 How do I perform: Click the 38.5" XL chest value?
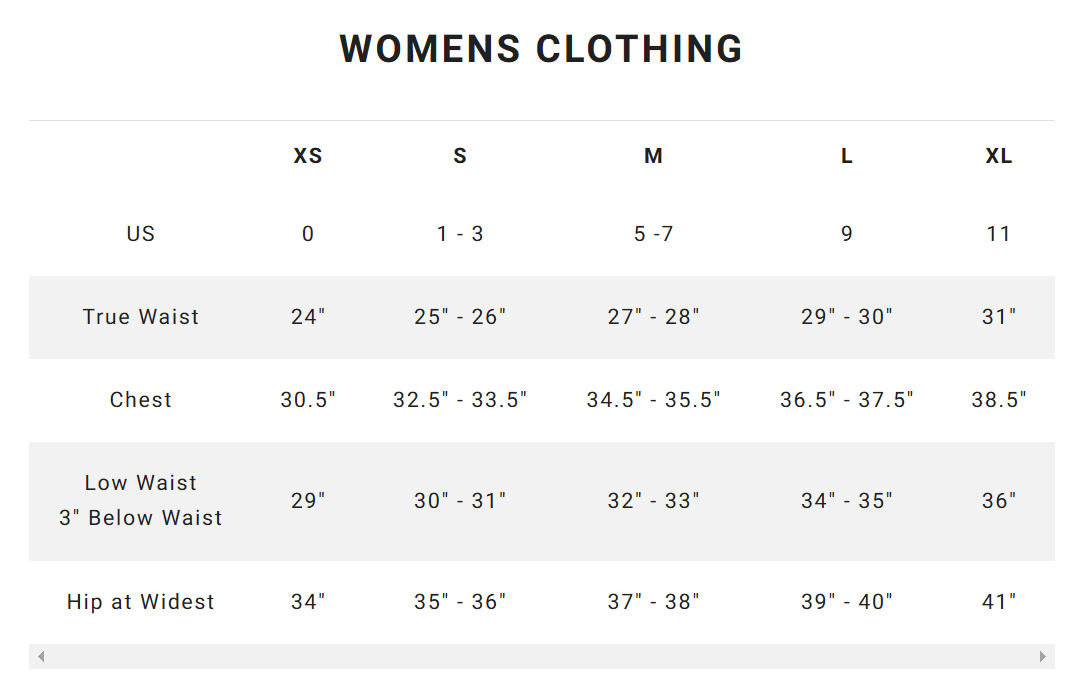tap(998, 400)
